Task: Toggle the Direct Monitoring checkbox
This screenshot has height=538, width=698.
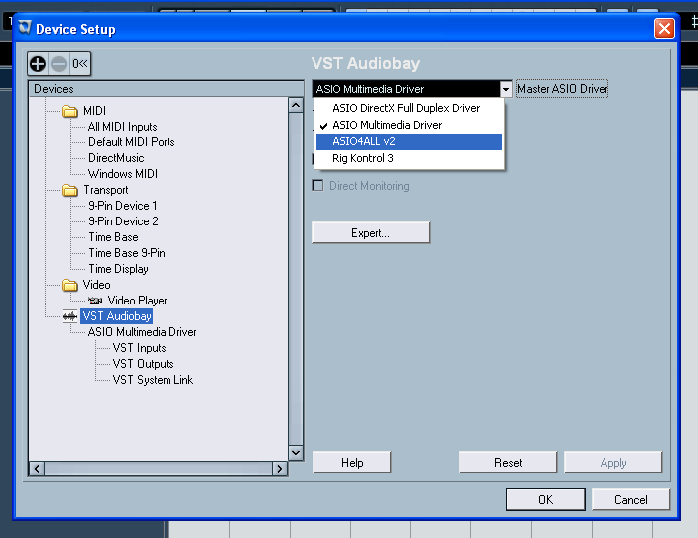Action: click(319, 186)
